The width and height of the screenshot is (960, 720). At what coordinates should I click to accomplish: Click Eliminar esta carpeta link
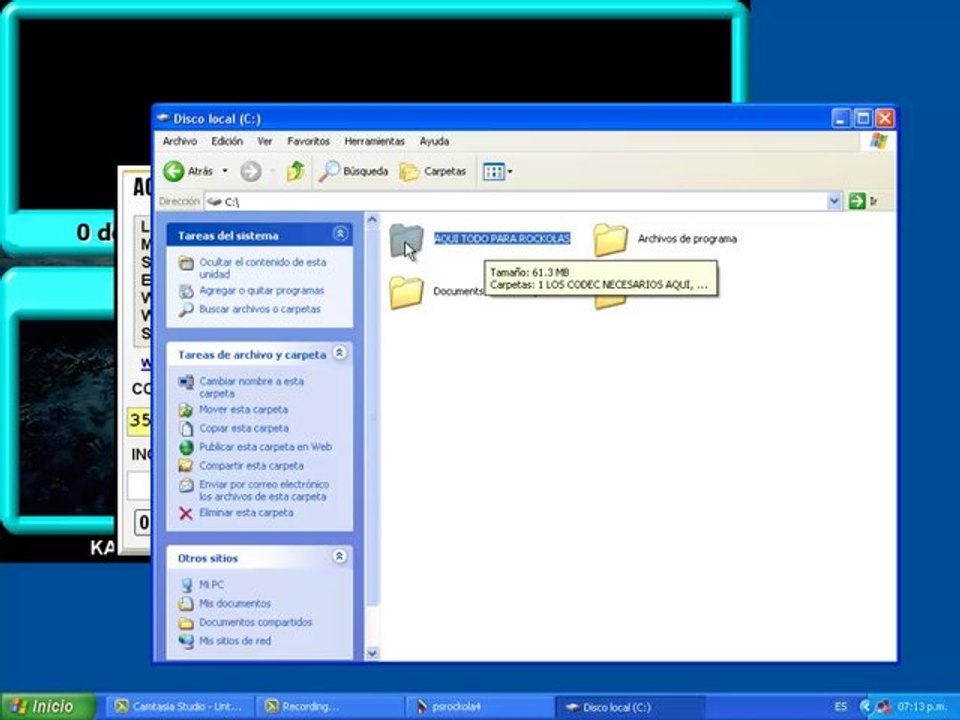pyautogui.click(x=246, y=512)
